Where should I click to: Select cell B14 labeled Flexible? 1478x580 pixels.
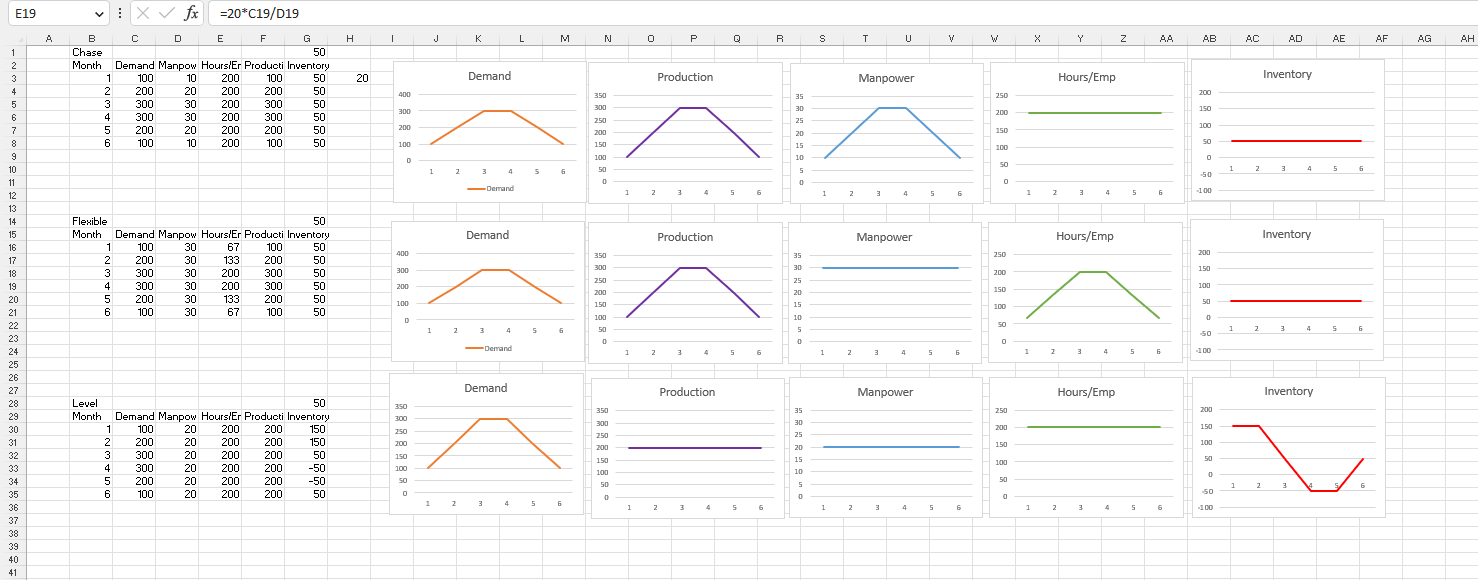pyautogui.click(x=91, y=221)
